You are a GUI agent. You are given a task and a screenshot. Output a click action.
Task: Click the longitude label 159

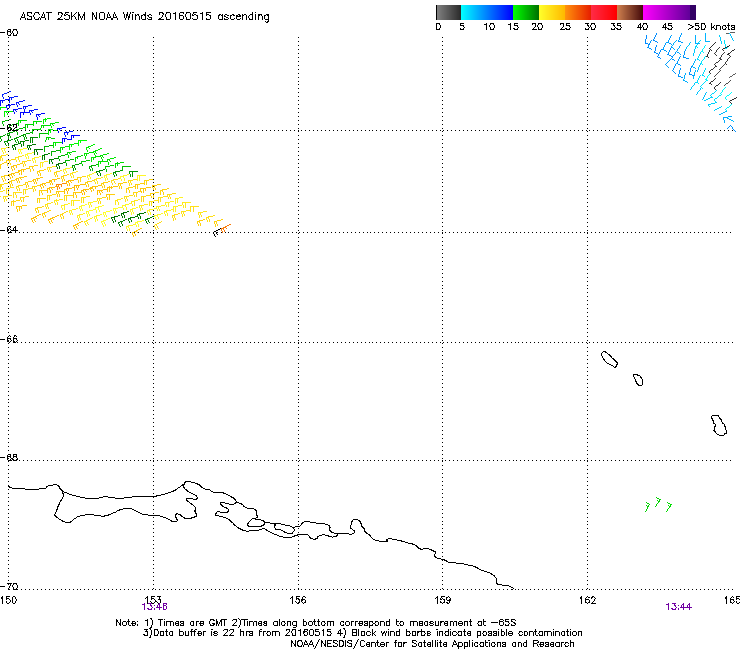pyautogui.click(x=442, y=600)
